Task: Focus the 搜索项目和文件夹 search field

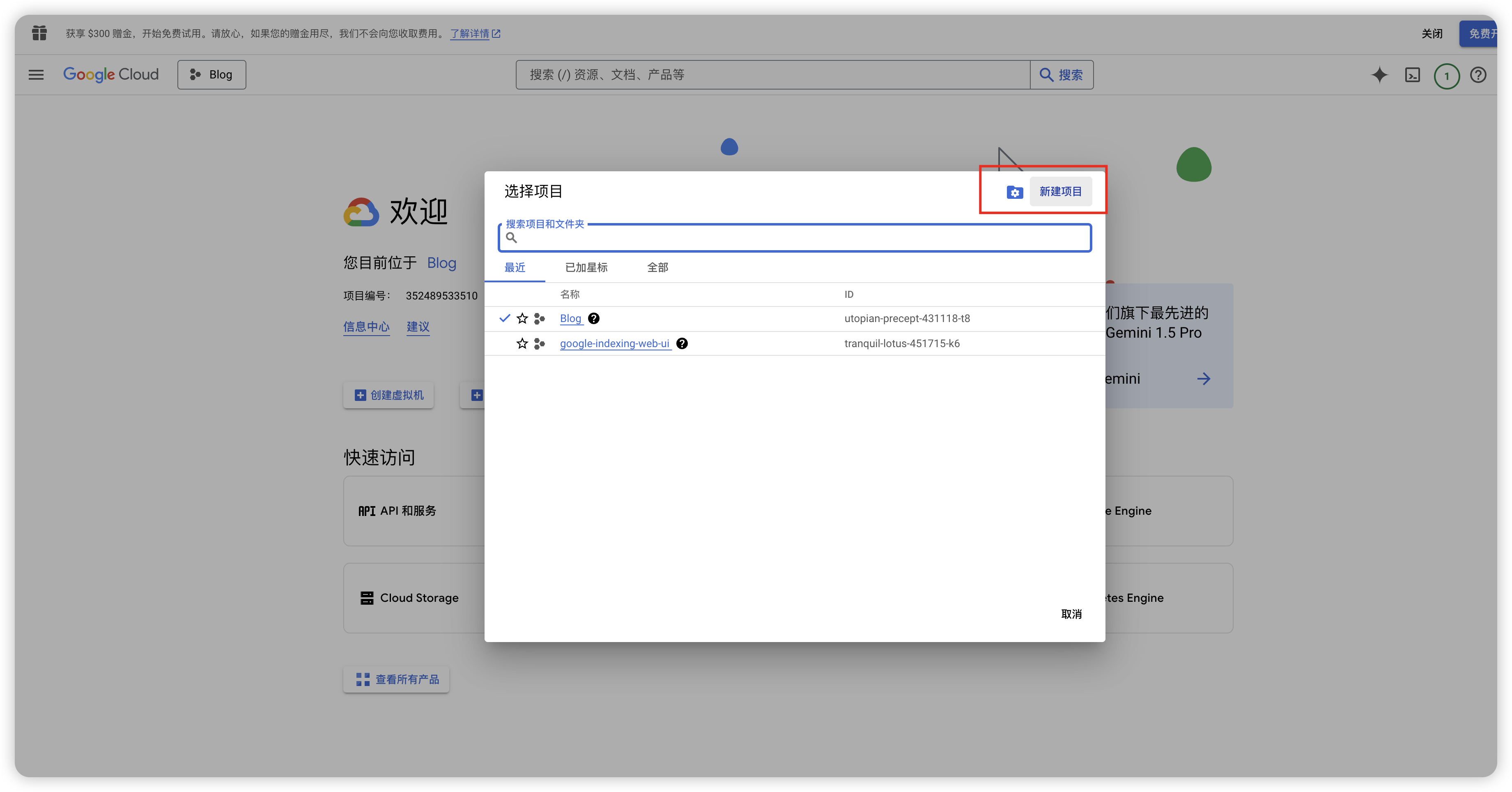Action: [795, 238]
